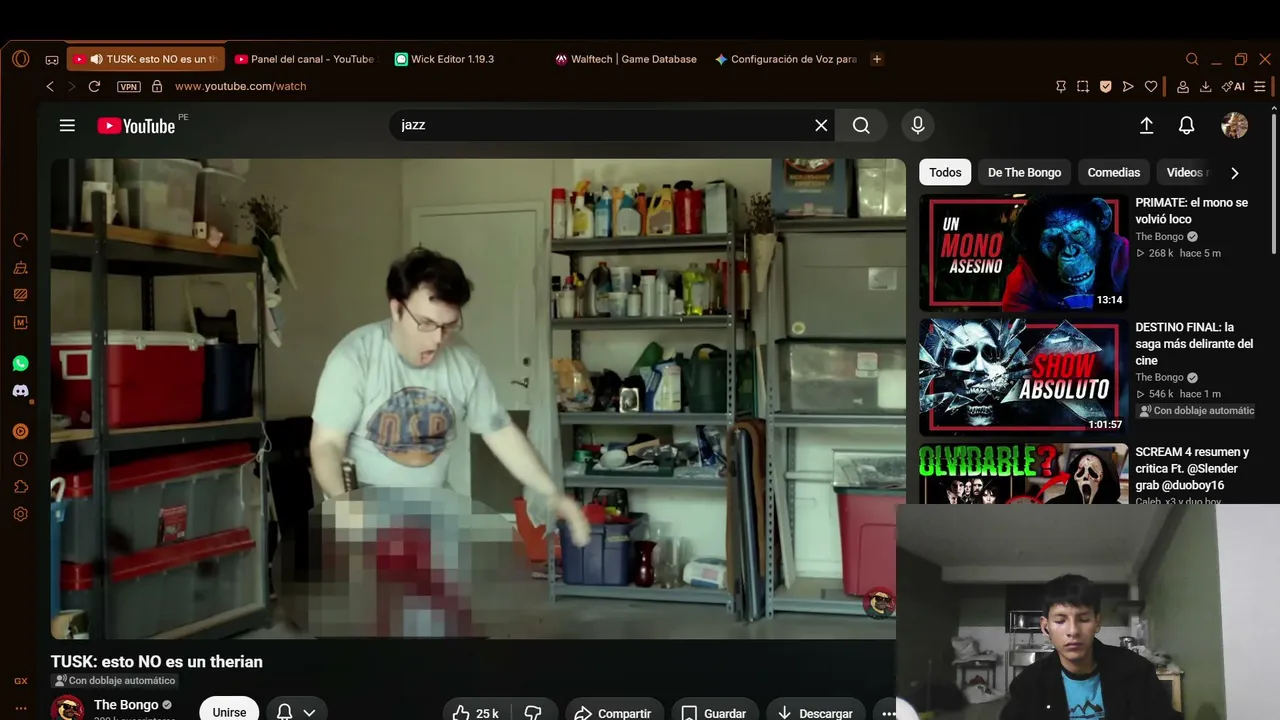Screen dimensions: 1280x720
Task: Like the video with 25 k likes
Action: click(475, 713)
